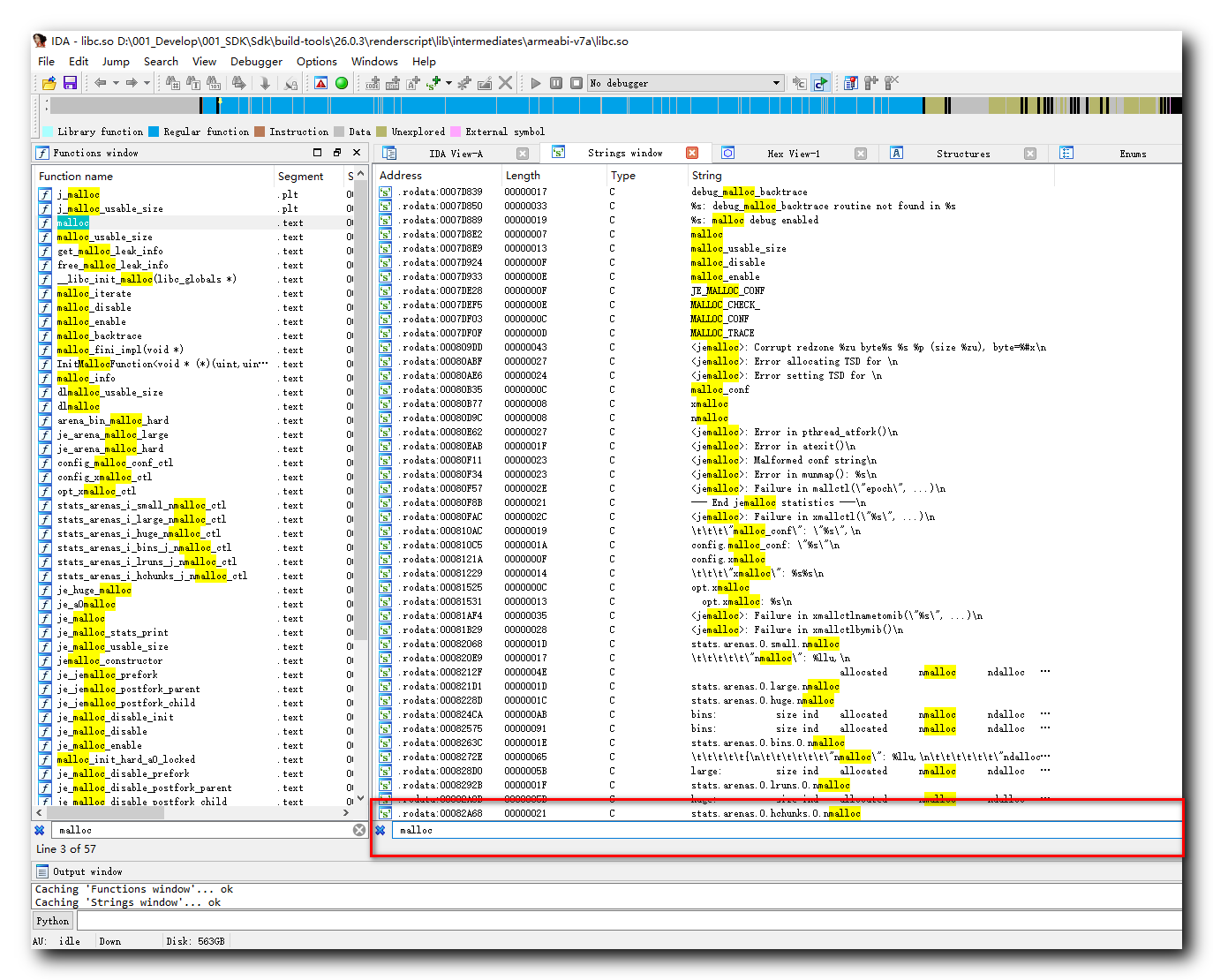Switch to the Hex View-1 tab

(x=794, y=153)
